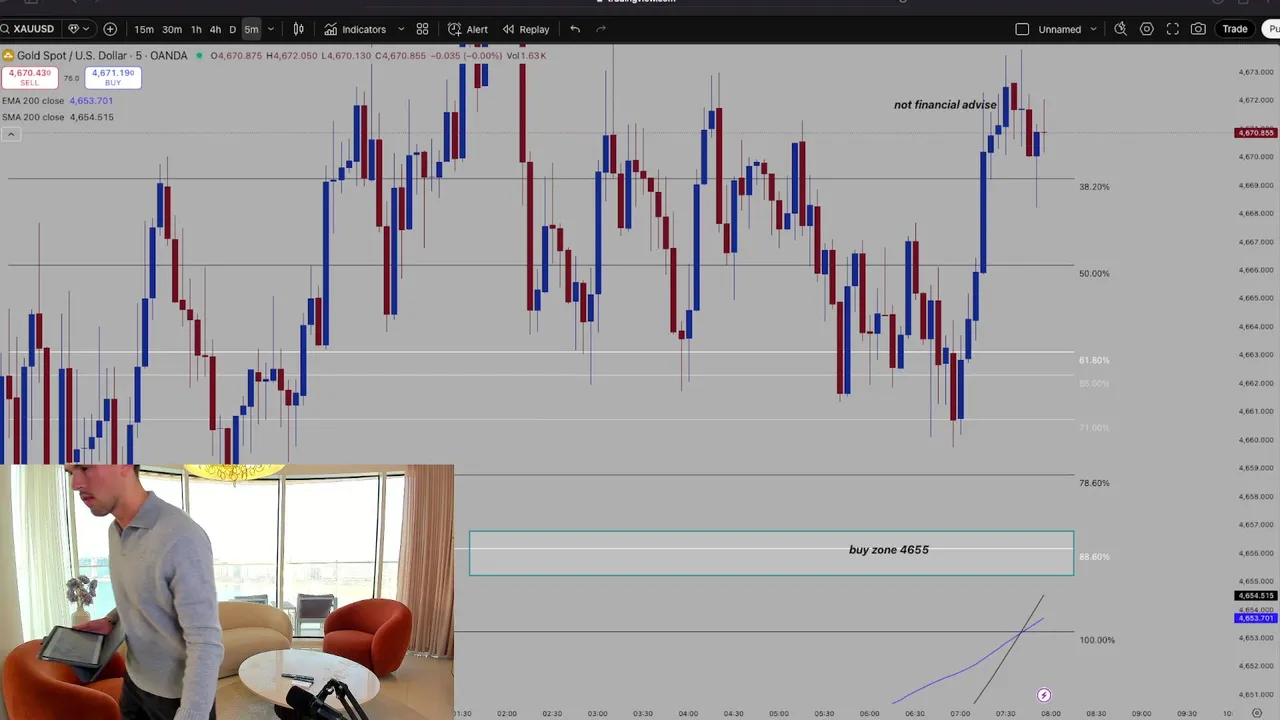
Task: Click the Trade button
Action: click(x=1235, y=29)
